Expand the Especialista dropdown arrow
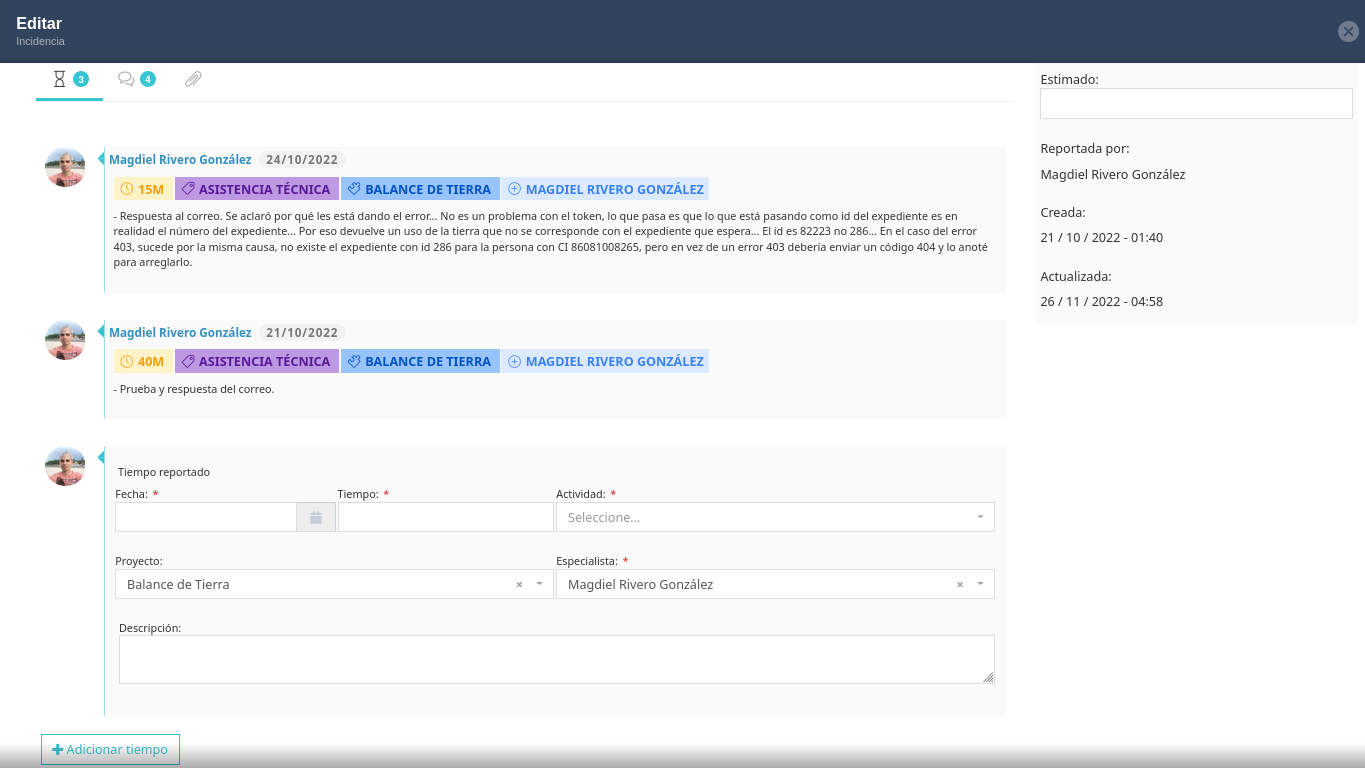Image resolution: width=1365 pixels, height=768 pixels. click(980, 584)
